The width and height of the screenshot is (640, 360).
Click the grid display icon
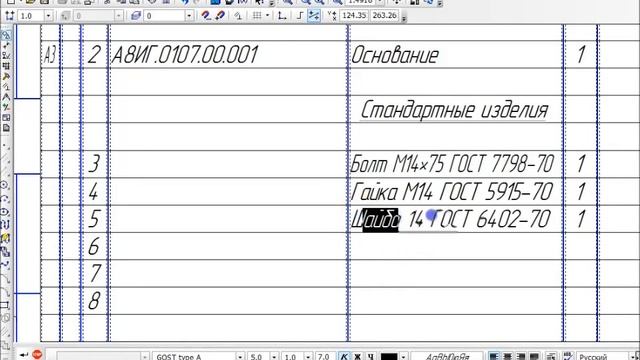pos(257,16)
